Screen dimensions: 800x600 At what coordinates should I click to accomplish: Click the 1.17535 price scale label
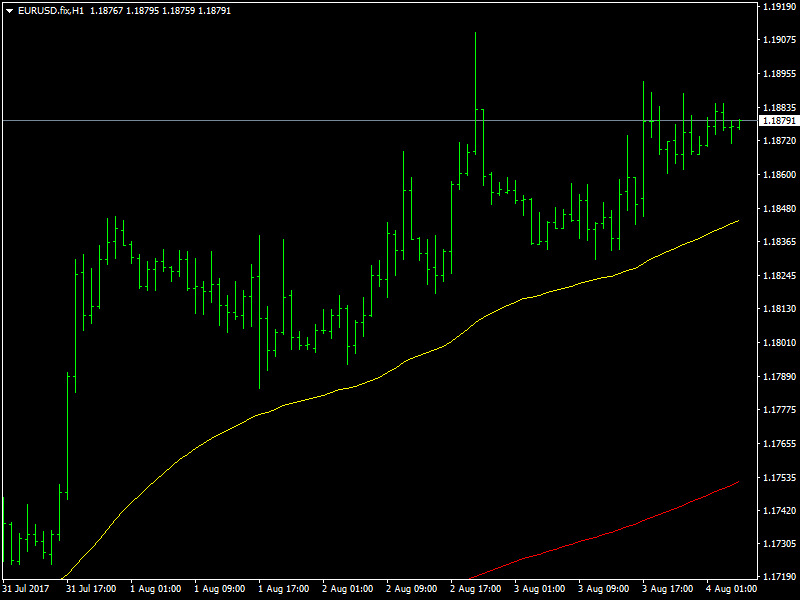(779, 478)
